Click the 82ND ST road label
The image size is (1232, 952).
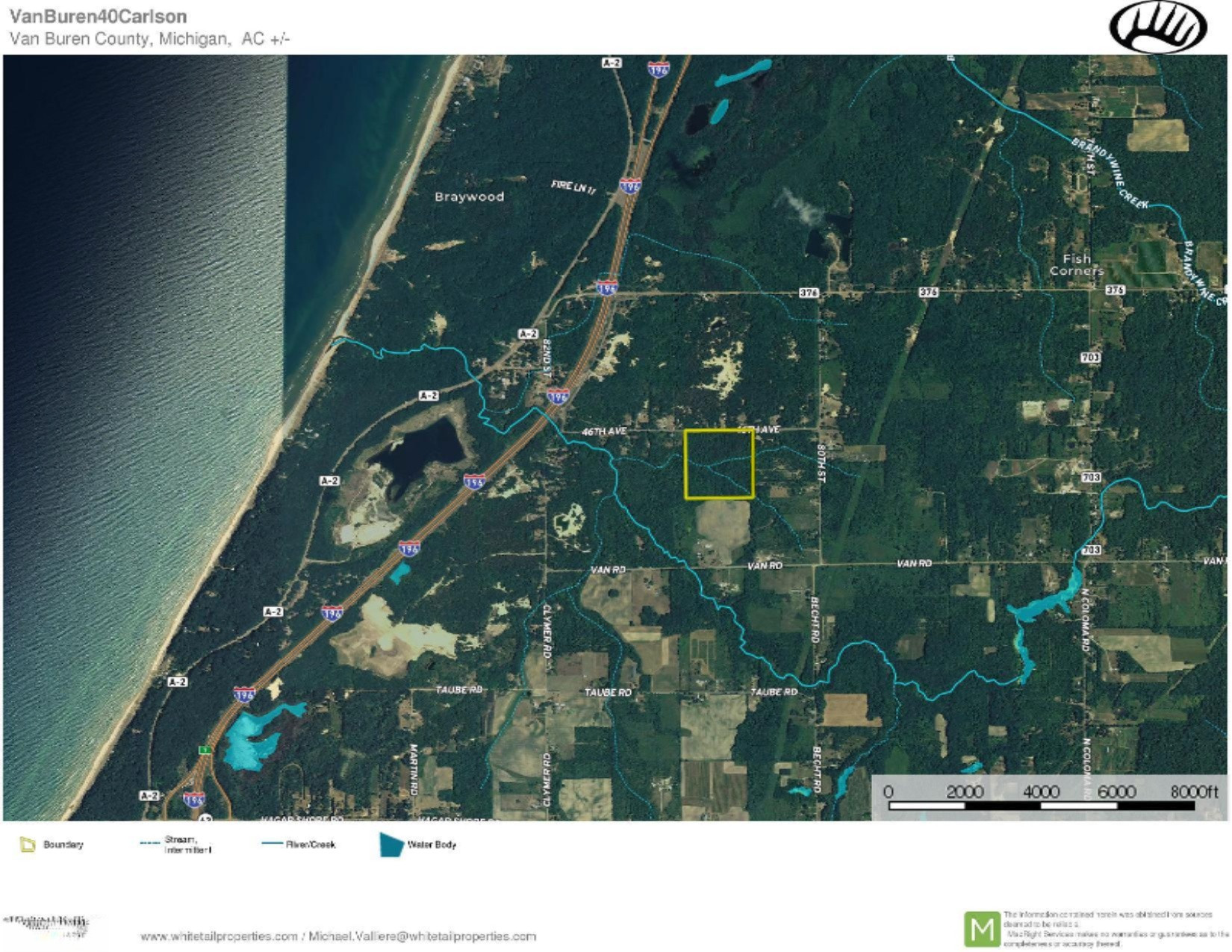click(x=547, y=359)
